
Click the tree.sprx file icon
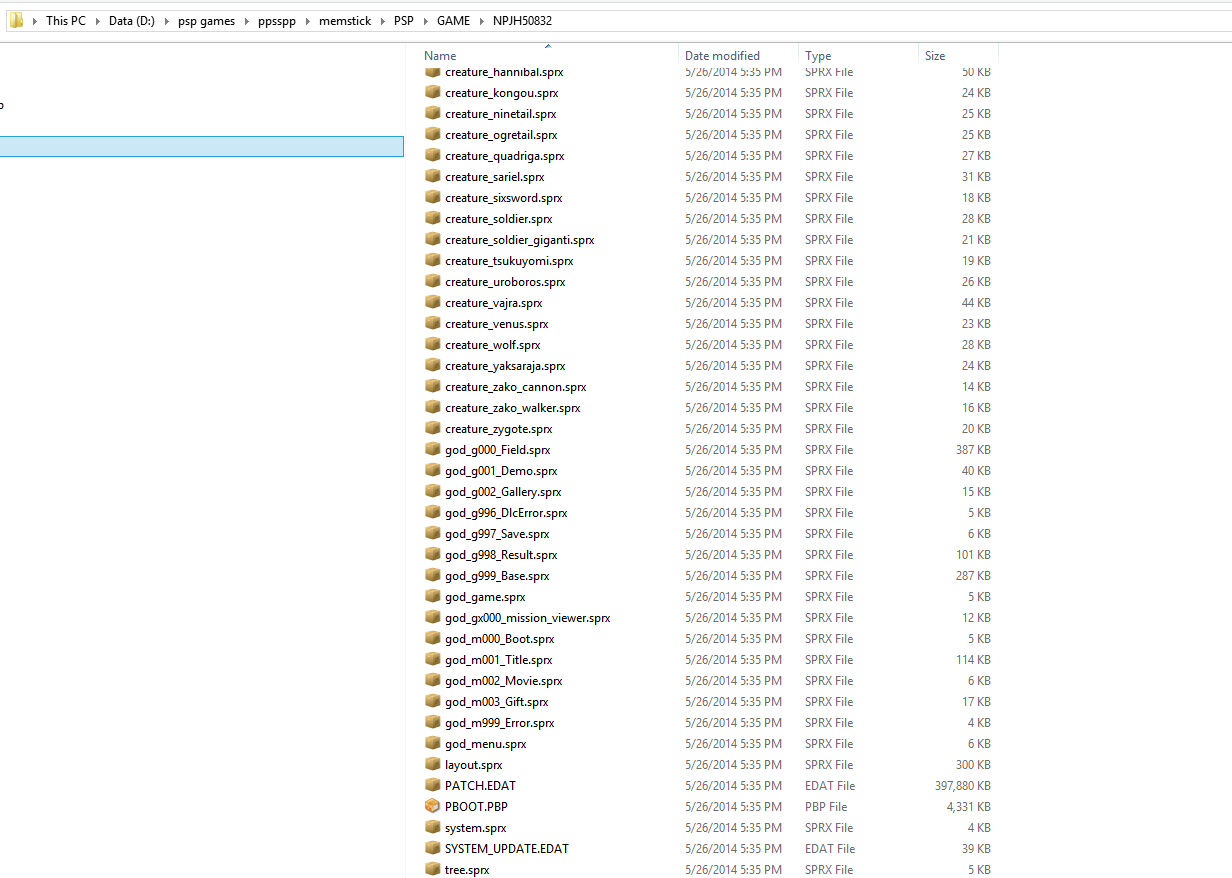tap(432, 869)
